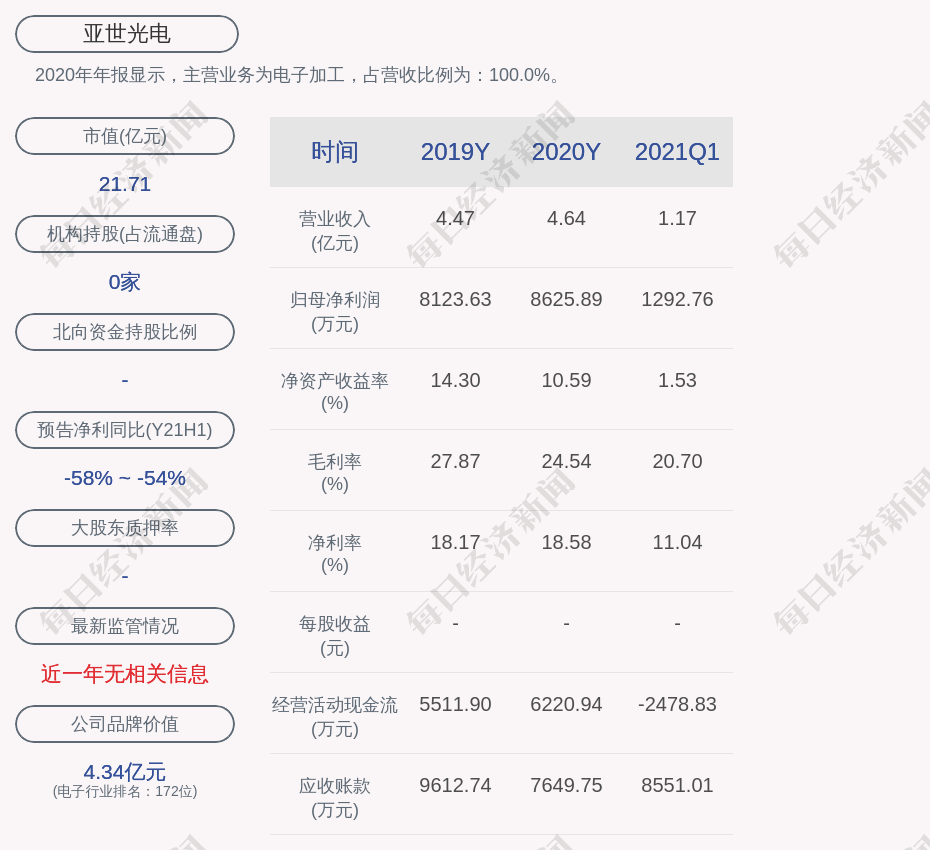Click the 时间 table header cell
This screenshot has height=850, width=930.
click(x=335, y=152)
